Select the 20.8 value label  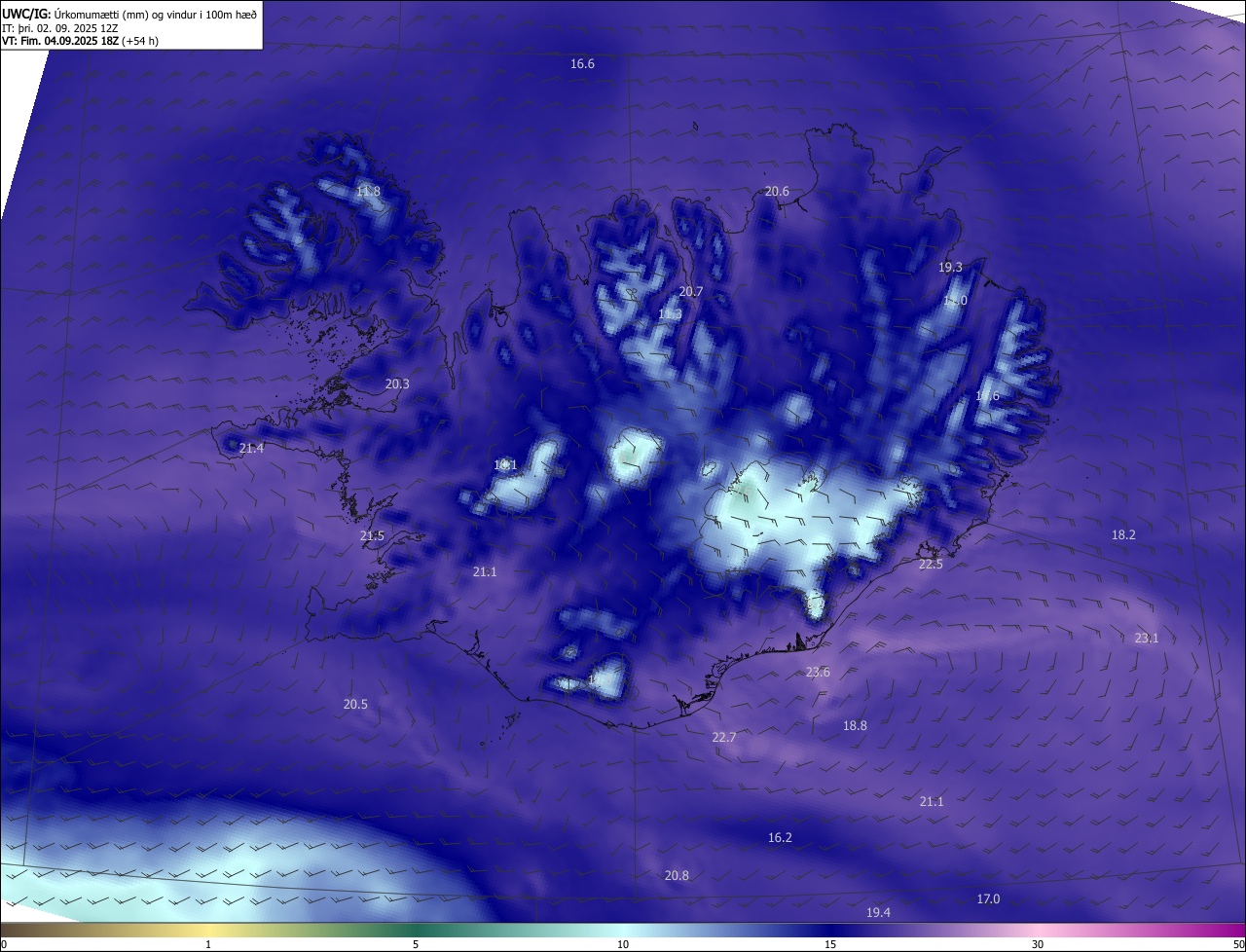point(677,875)
